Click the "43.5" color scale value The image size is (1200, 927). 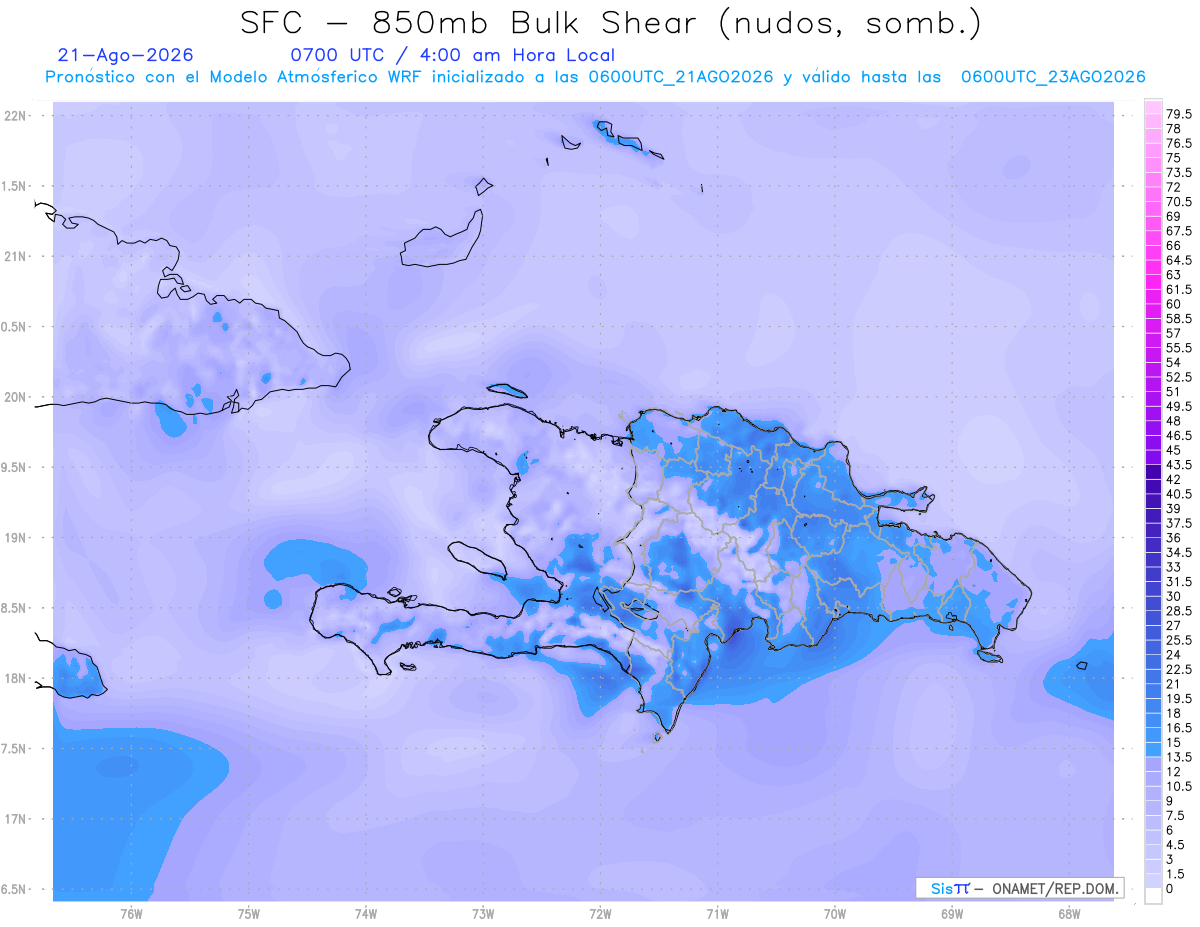point(1178,465)
